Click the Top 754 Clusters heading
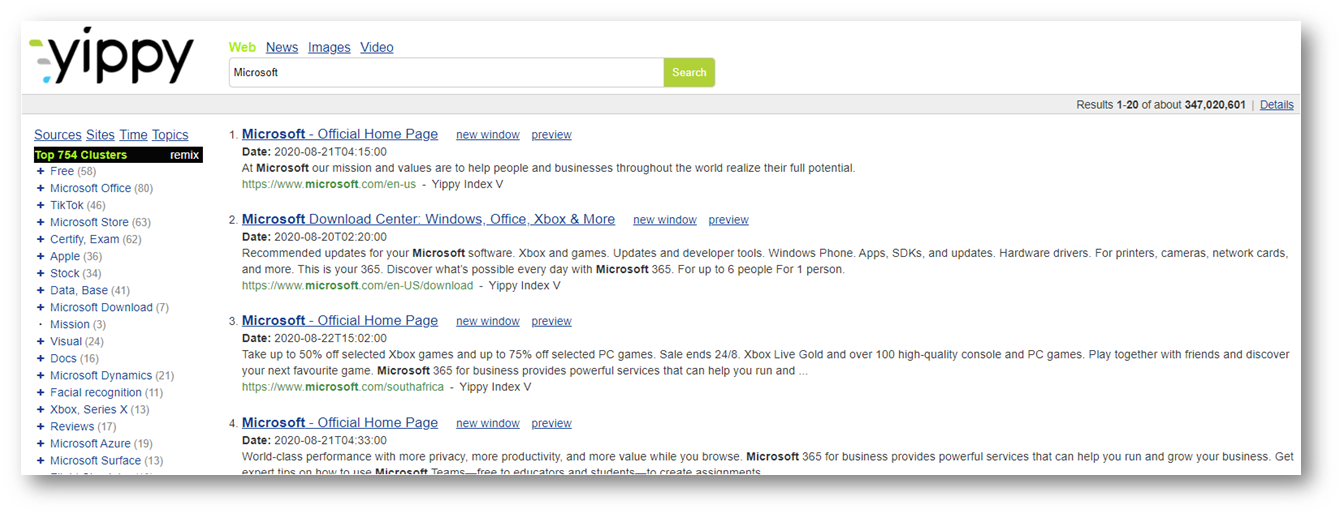Image resolution: width=1343 pixels, height=517 pixels. coord(81,155)
